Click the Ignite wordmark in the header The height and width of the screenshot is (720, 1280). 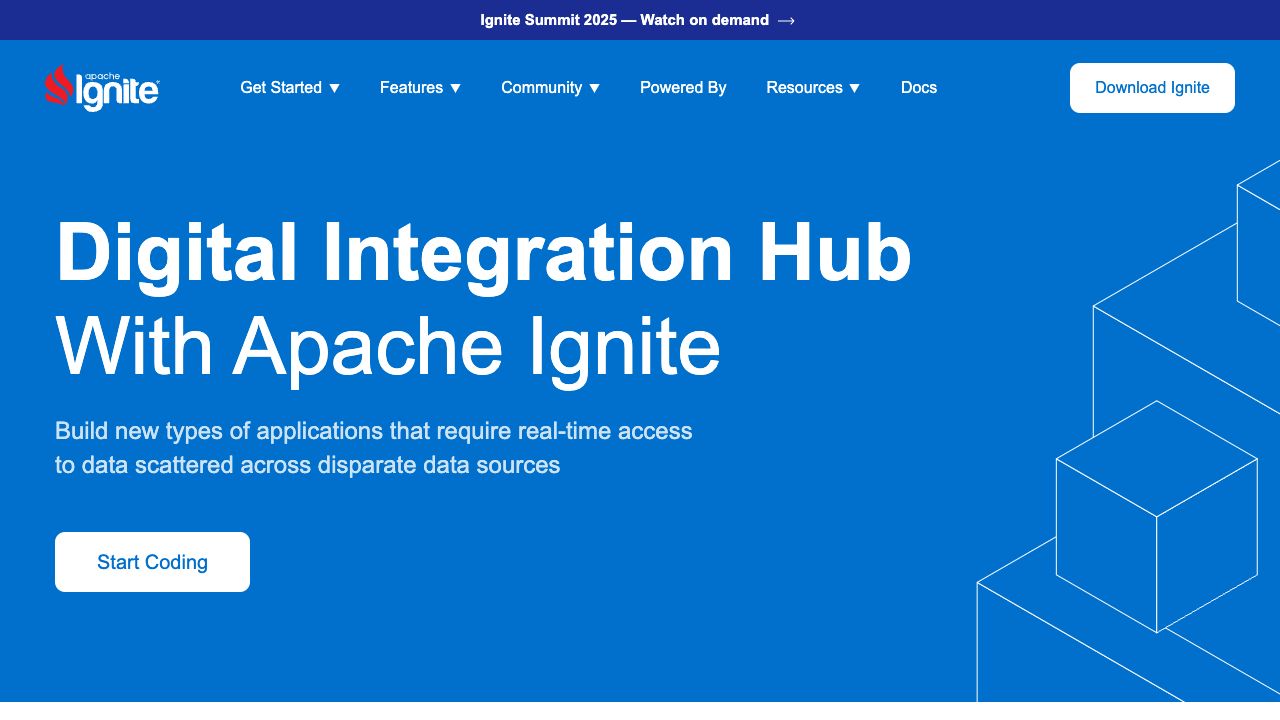pyautogui.click(x=118, y=92)
